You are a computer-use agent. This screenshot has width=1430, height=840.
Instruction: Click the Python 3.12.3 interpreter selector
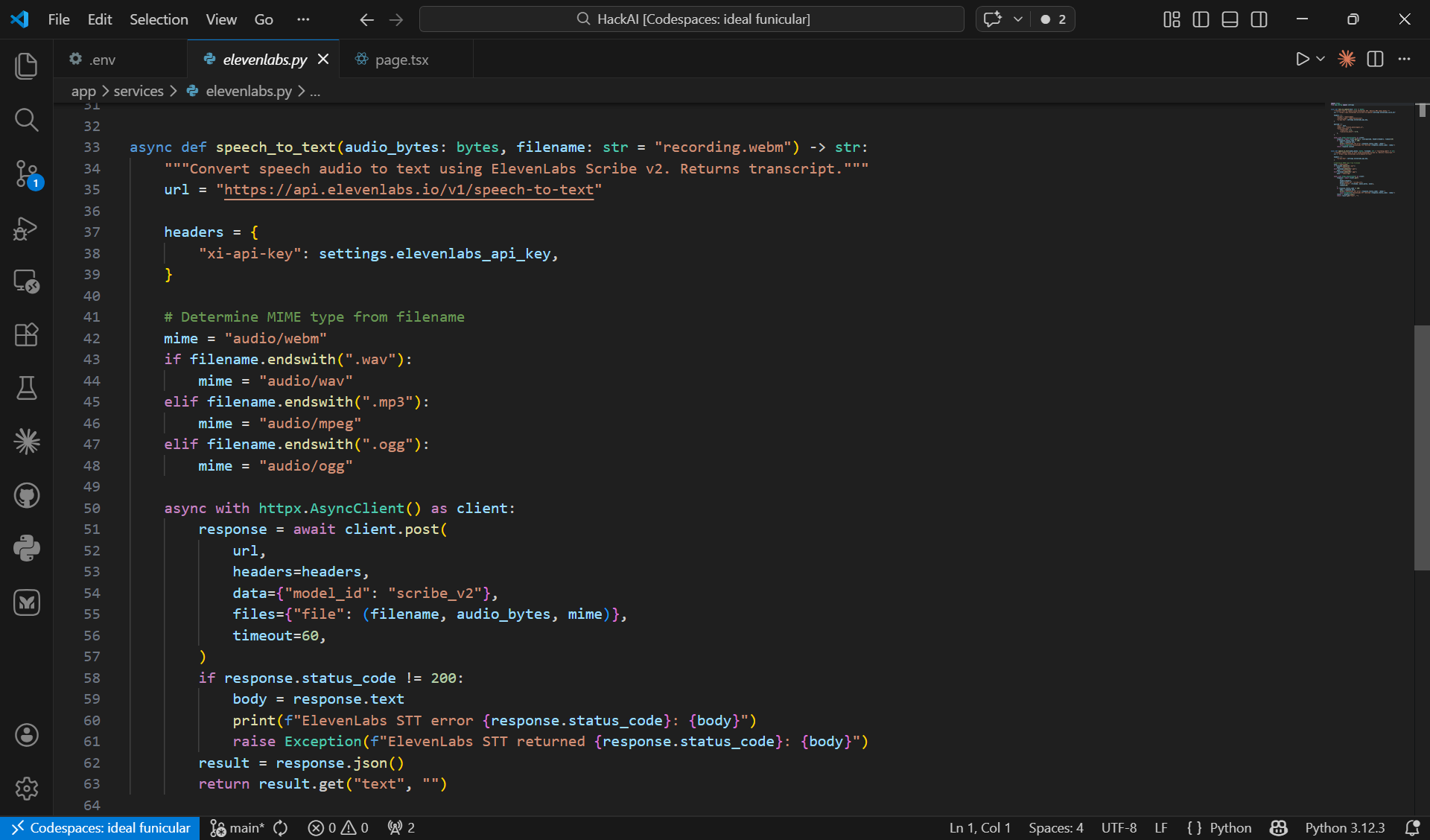(x=1344, y=828)
